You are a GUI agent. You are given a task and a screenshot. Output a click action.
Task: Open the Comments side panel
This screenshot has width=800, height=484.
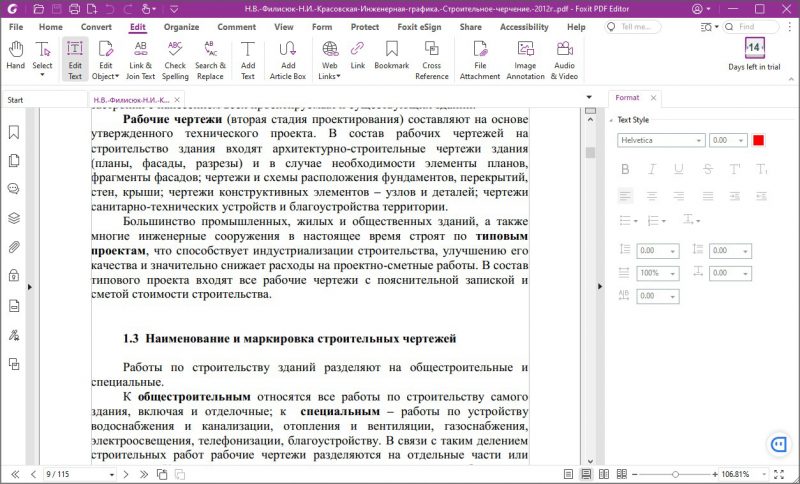click(14, 189)
